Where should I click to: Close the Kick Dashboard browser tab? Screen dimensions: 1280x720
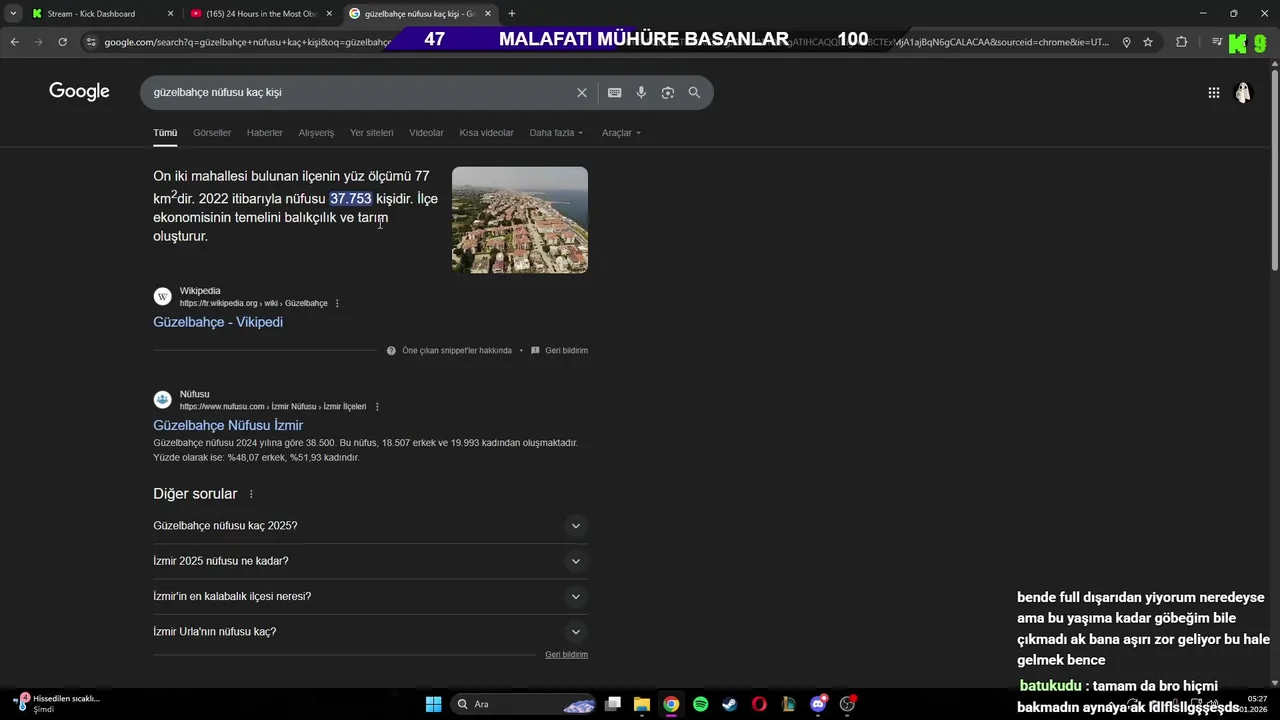click(170, 14)
